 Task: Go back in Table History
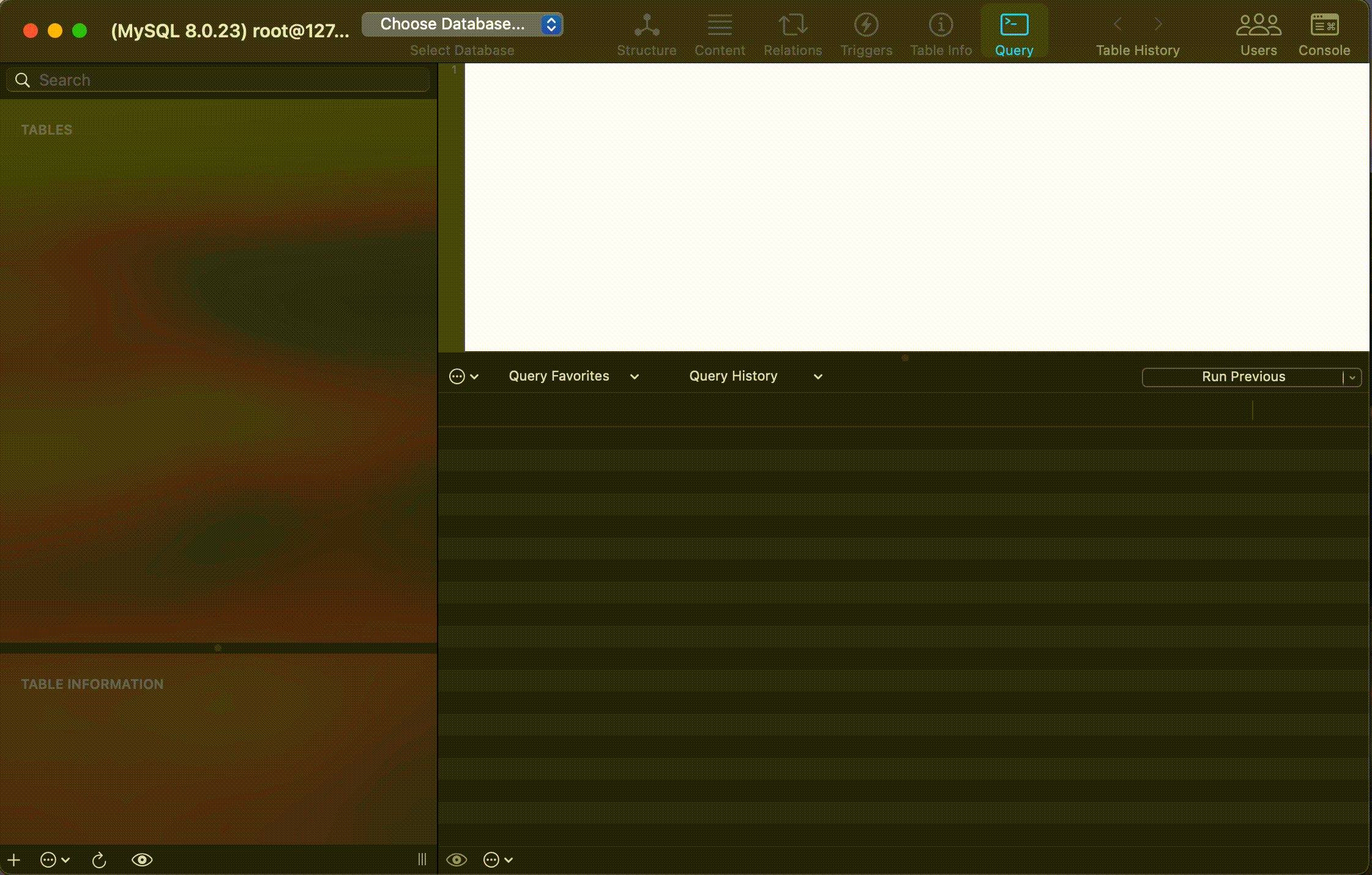point(1117,24)
